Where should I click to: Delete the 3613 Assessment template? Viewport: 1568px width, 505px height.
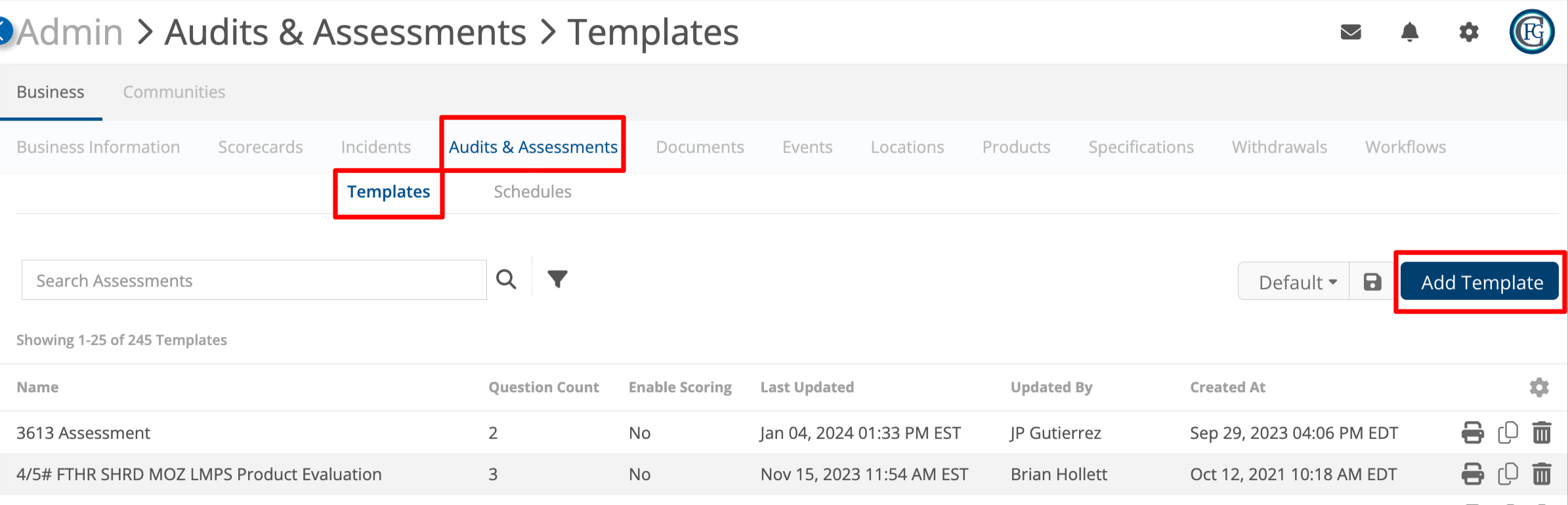point(1541,433)
